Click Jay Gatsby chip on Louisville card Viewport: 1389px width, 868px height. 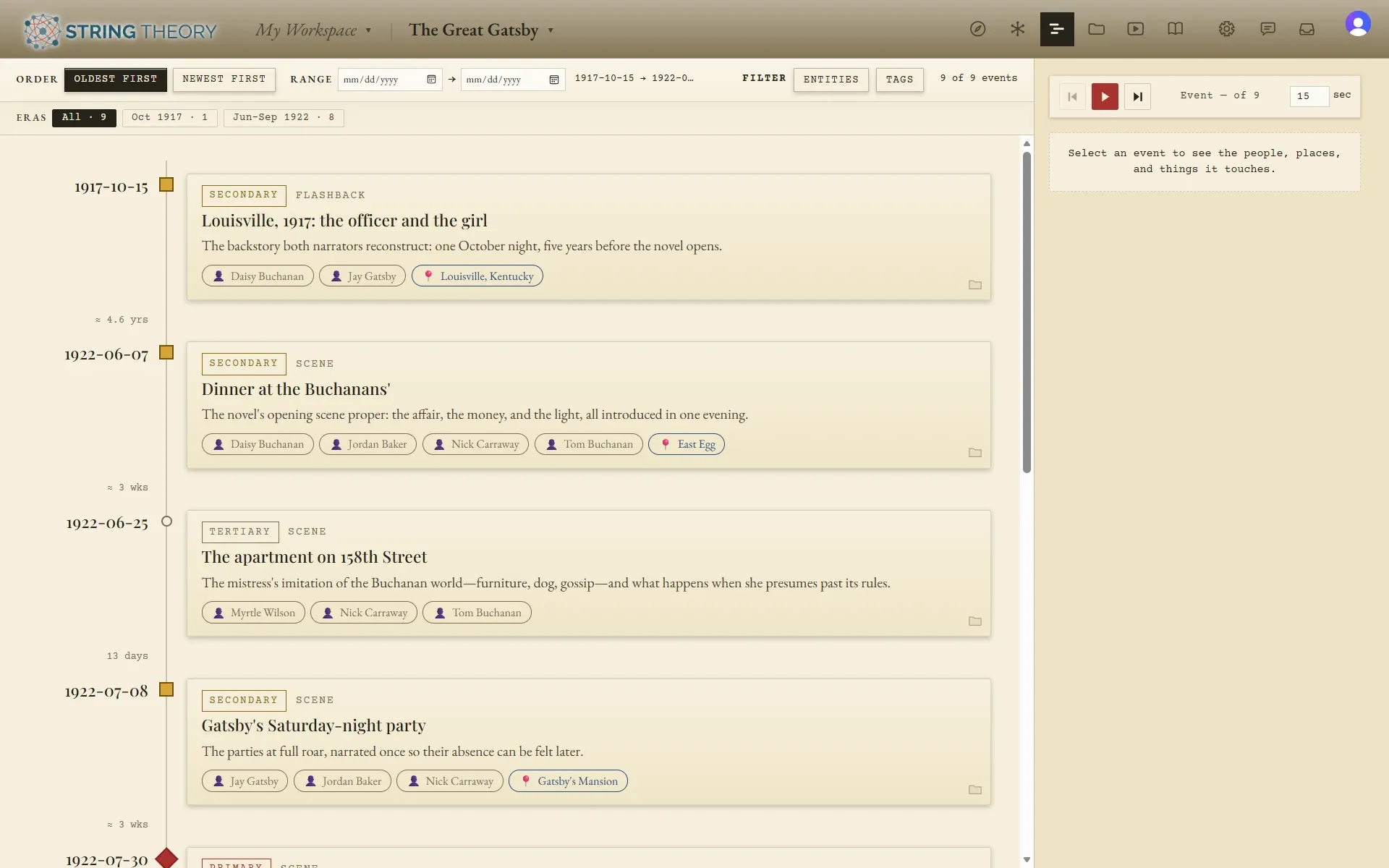tap(362, 276)
